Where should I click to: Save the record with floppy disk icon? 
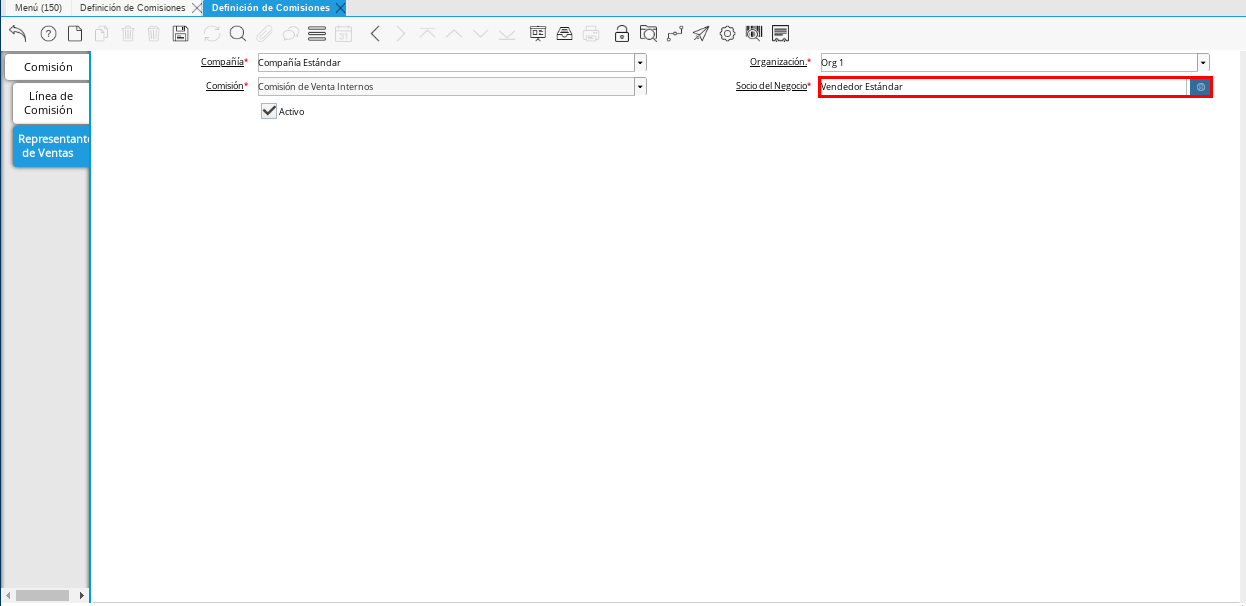[181, 33]
